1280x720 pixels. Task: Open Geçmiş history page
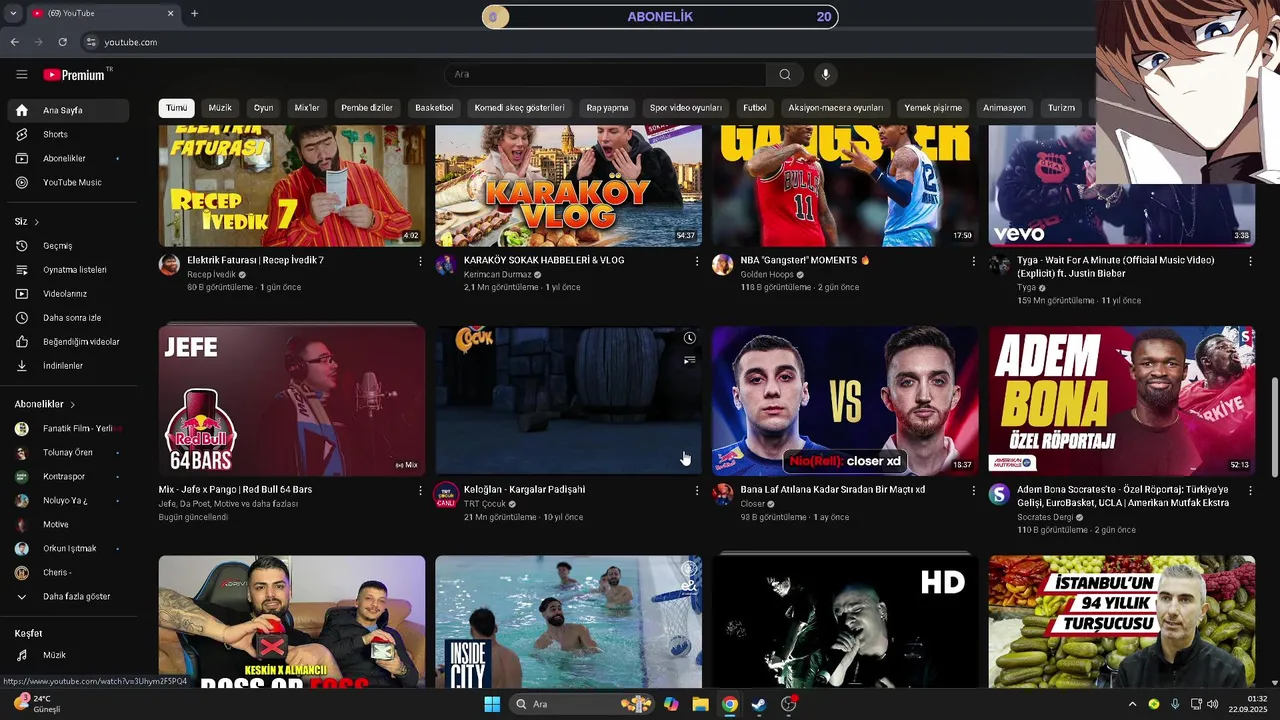69,246
